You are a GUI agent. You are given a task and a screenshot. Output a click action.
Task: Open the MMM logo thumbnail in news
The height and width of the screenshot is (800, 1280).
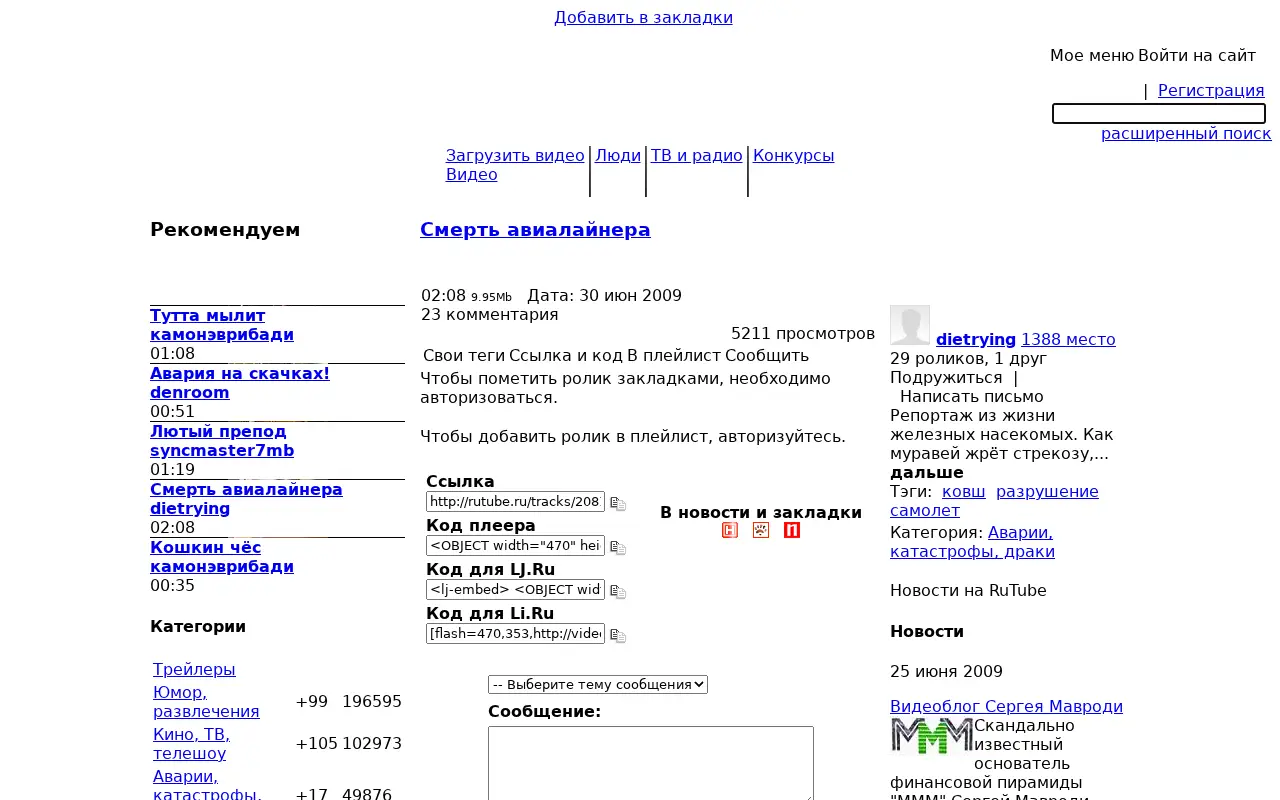pos(932,736)
